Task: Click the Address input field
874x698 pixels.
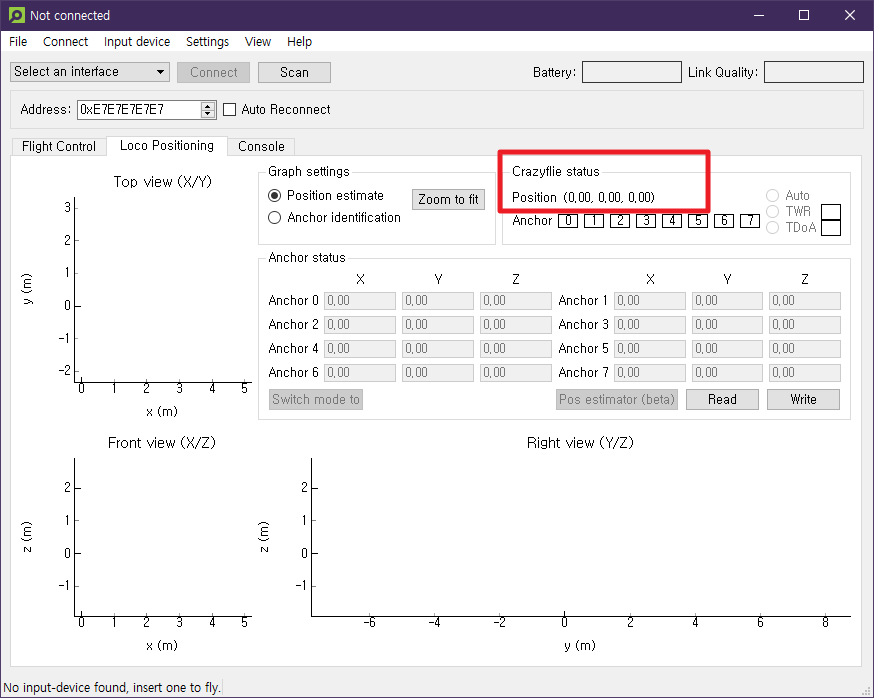Action: coord(139,109)
